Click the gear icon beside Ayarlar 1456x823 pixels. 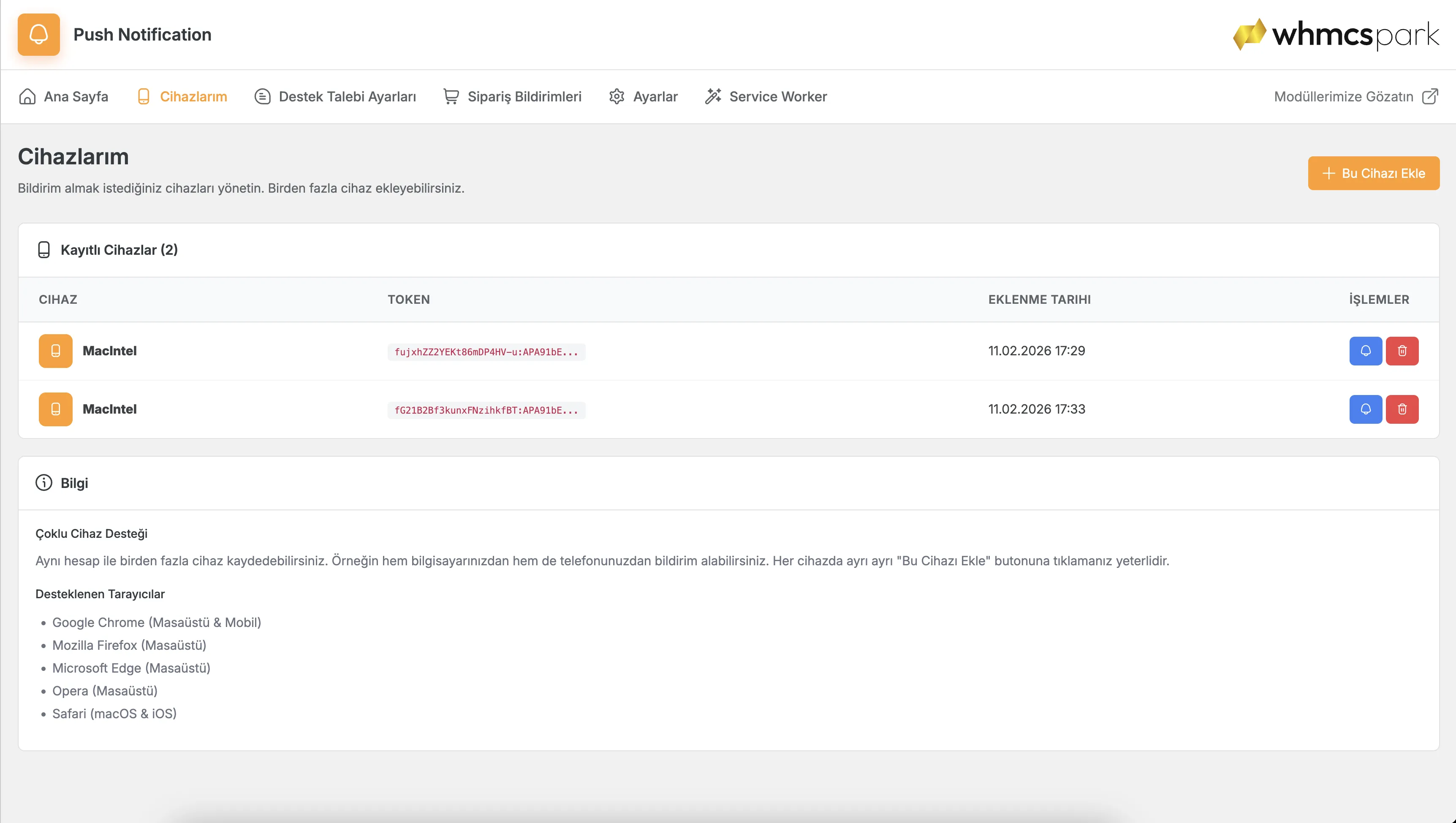617,97
